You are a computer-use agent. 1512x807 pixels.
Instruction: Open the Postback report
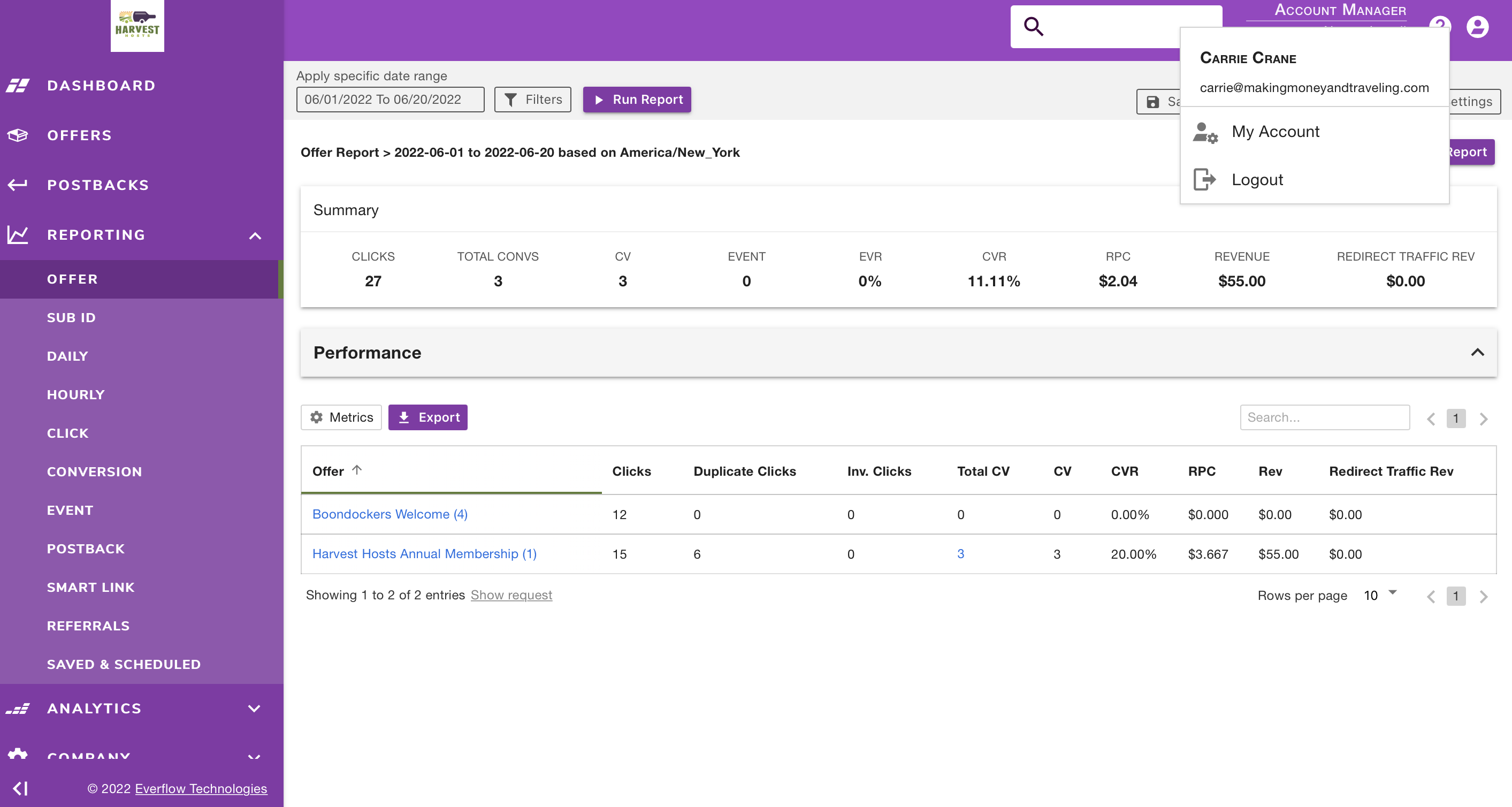tap(141, 550)
